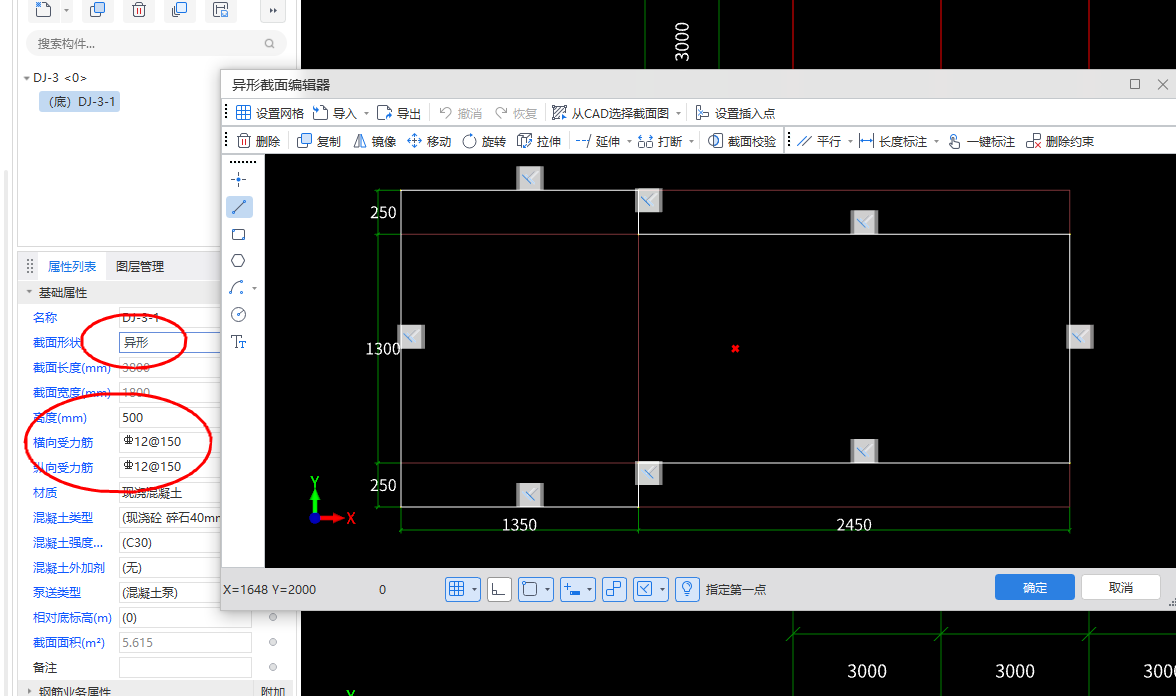
Task: Click 平行 parallel constraint tool
Action: click(x=819, y=141)
